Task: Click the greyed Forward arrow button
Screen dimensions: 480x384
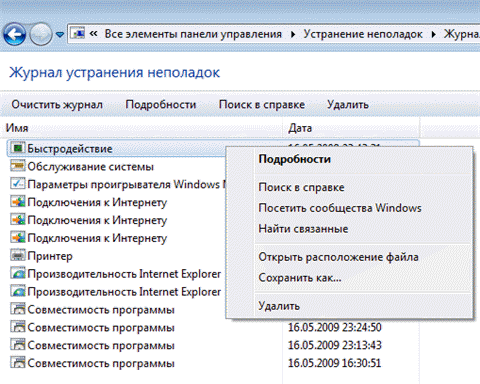Action: point(41,34)
